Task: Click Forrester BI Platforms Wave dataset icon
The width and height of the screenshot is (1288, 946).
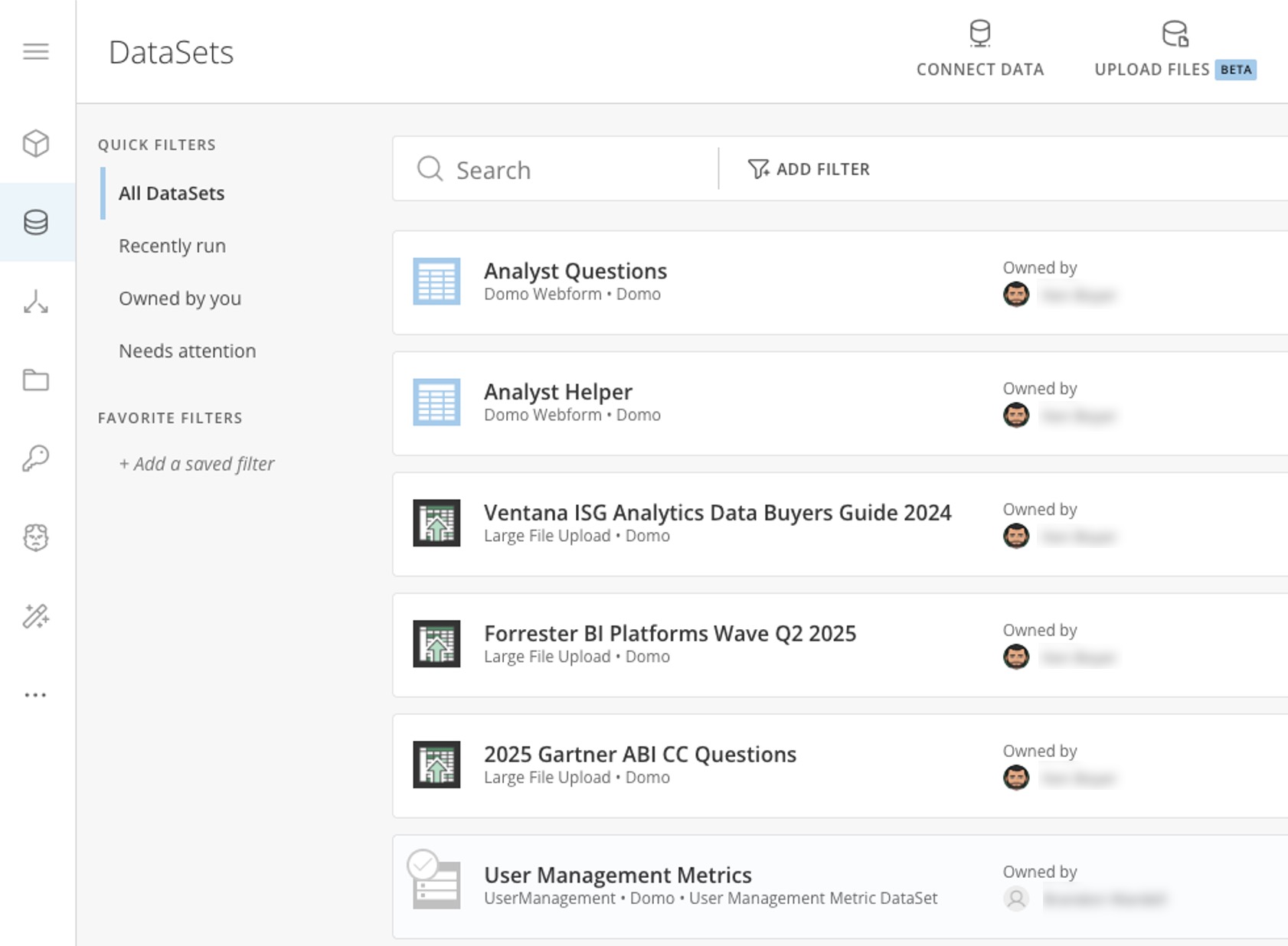Action: click(436, 644)
